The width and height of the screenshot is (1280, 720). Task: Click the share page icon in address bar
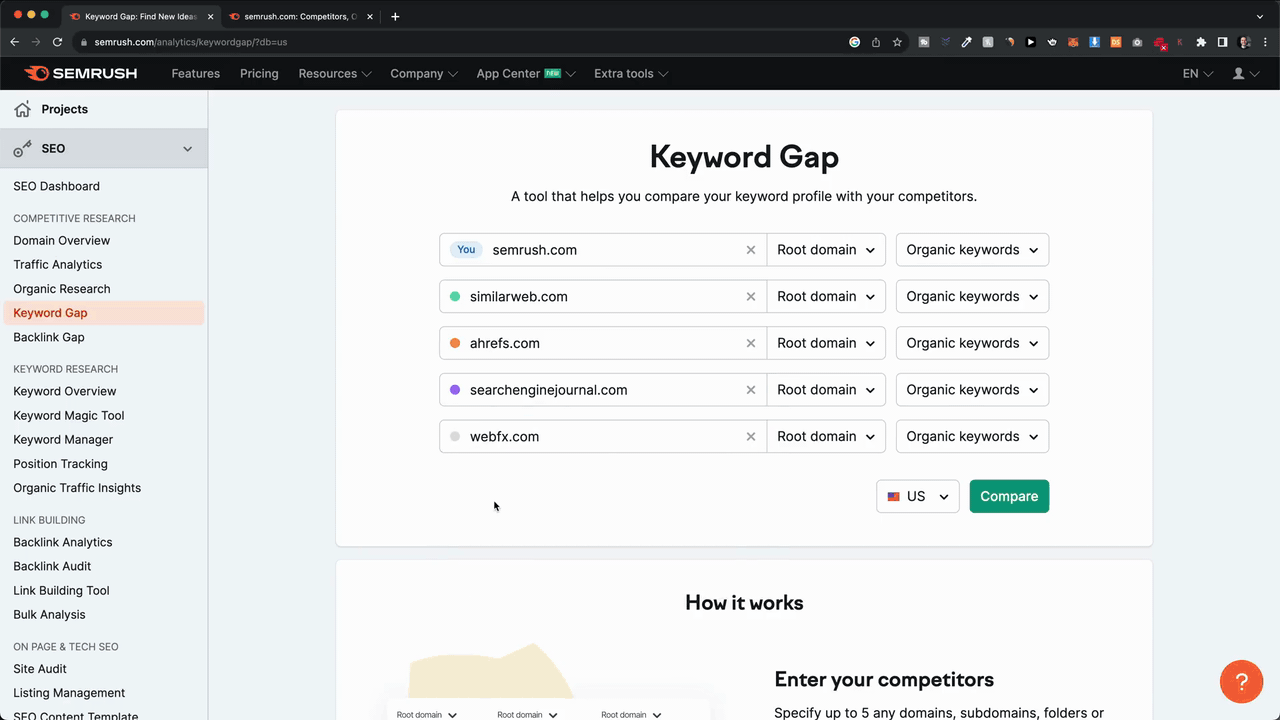click(876, 42)
